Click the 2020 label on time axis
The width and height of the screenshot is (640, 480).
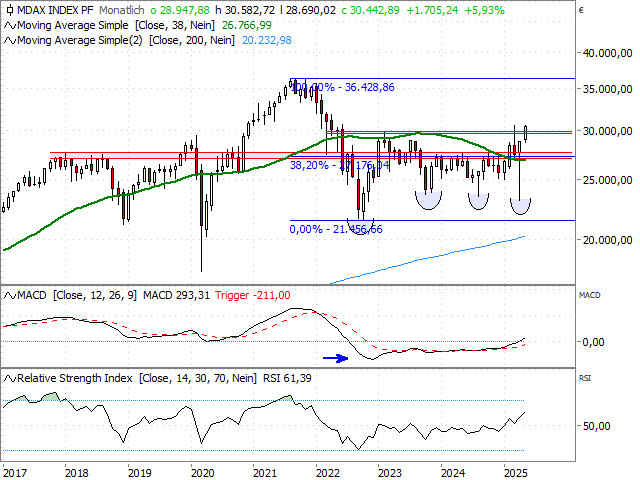click(x=202, y=473)
